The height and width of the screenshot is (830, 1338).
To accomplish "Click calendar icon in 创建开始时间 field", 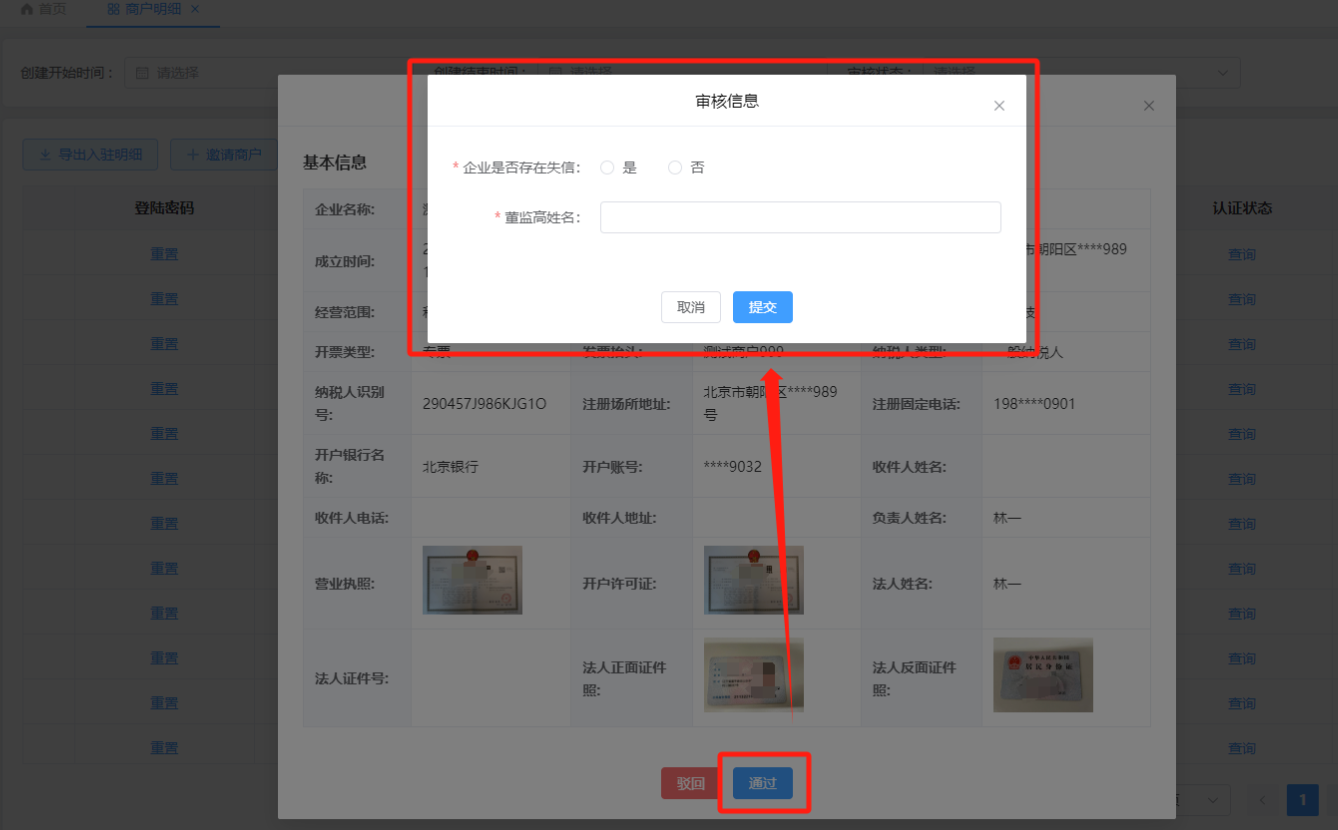I will (x=142, y=73).
